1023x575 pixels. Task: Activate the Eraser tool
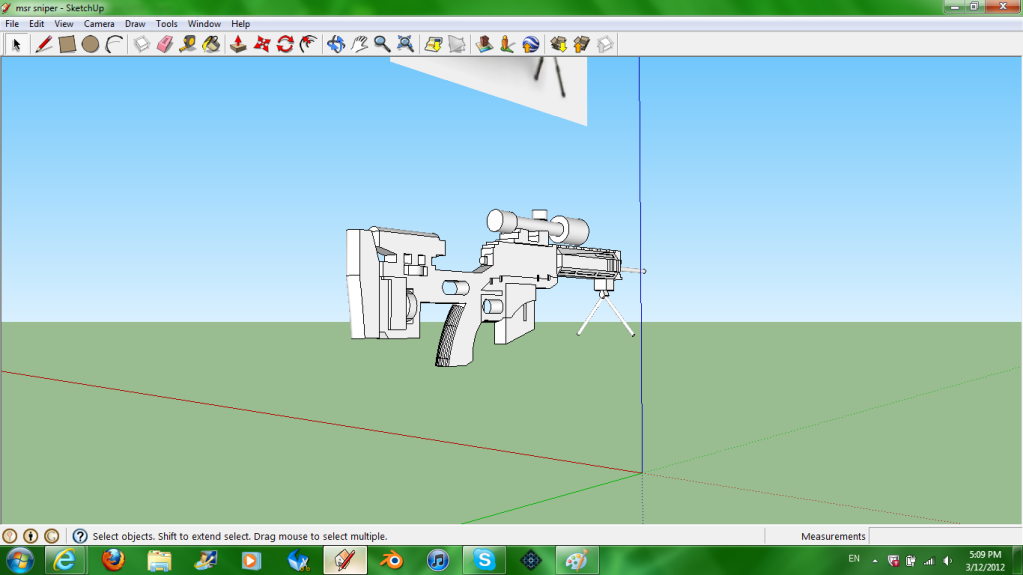coord(165,44)
